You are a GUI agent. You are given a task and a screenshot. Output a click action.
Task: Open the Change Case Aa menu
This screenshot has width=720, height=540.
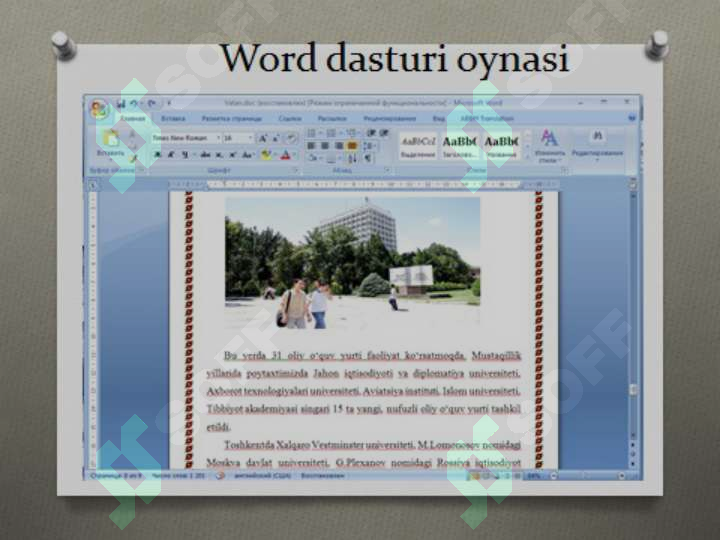247,155
